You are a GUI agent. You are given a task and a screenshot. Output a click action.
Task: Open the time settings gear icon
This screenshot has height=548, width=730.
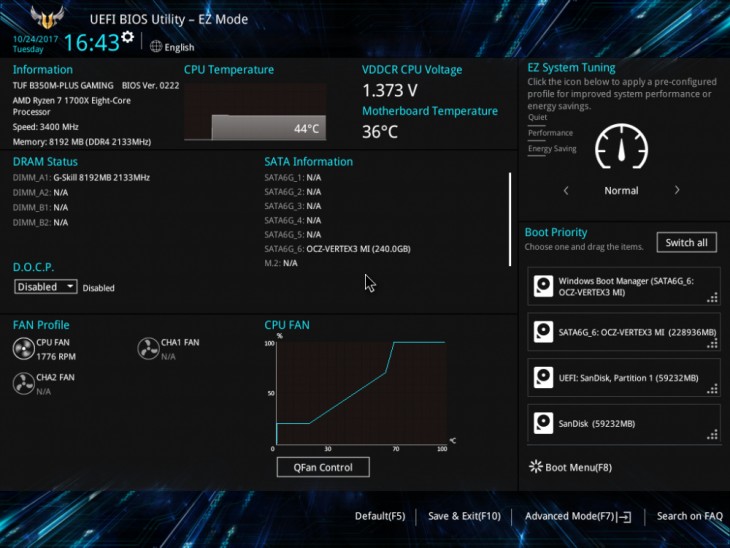[x=128, y=37]
